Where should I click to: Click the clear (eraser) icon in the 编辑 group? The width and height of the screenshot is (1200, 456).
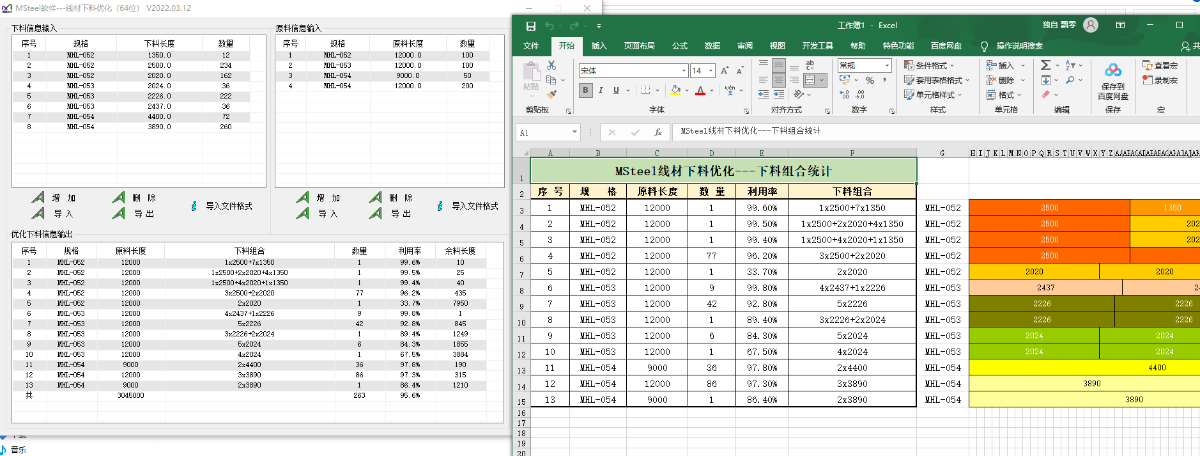point(1046,93)
